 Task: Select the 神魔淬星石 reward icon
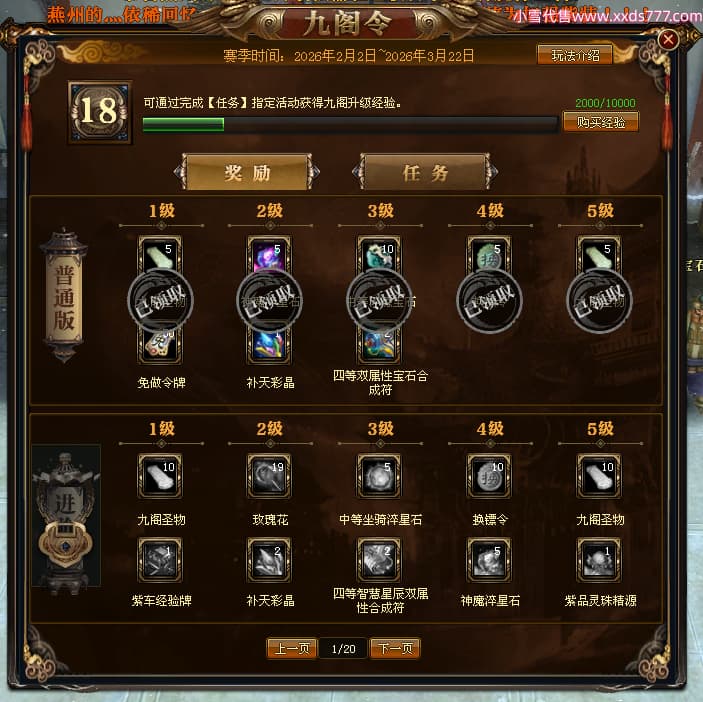(x=489, y=560)
